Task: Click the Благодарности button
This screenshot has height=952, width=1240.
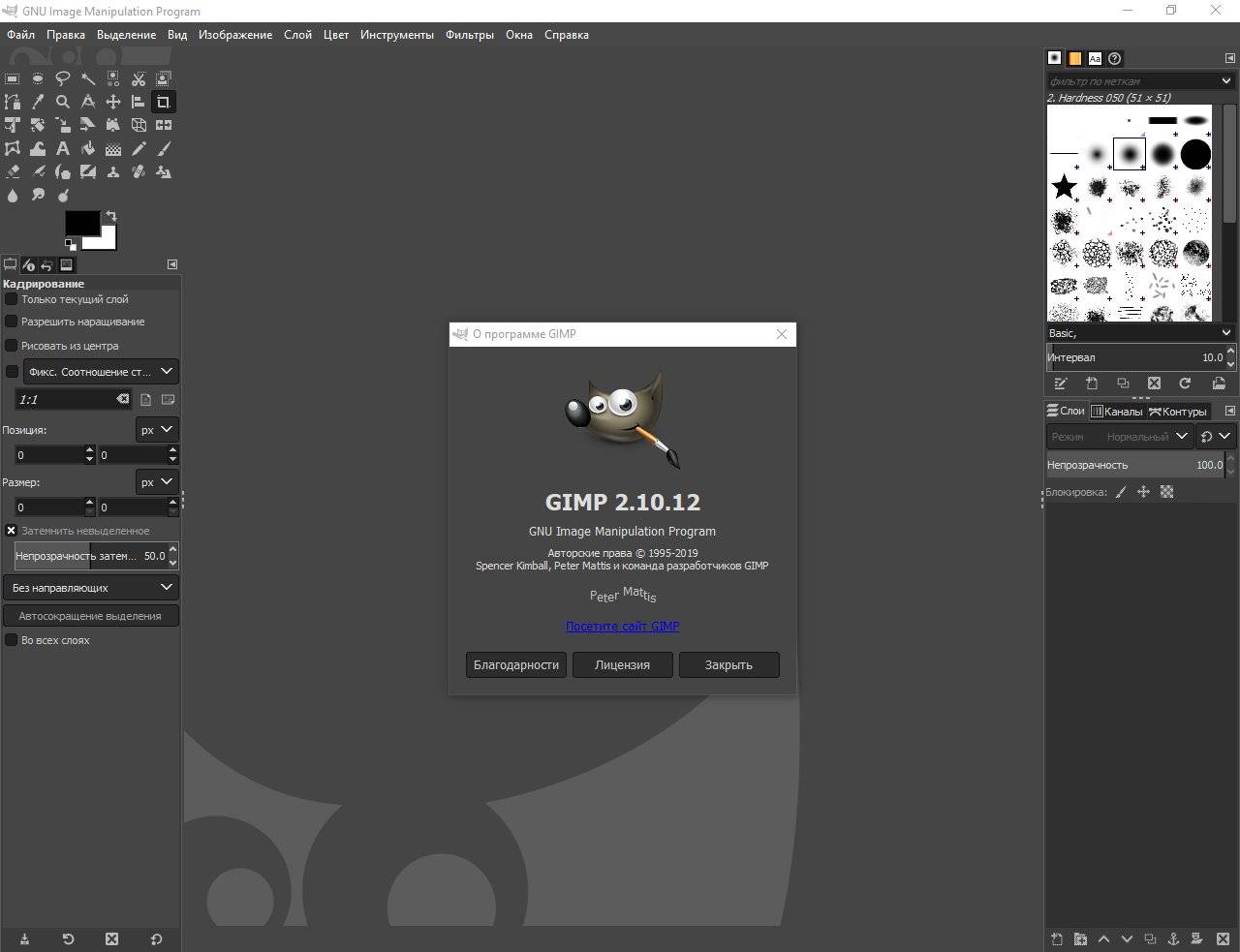Action: pyautogui.click(x=516, y=664)
